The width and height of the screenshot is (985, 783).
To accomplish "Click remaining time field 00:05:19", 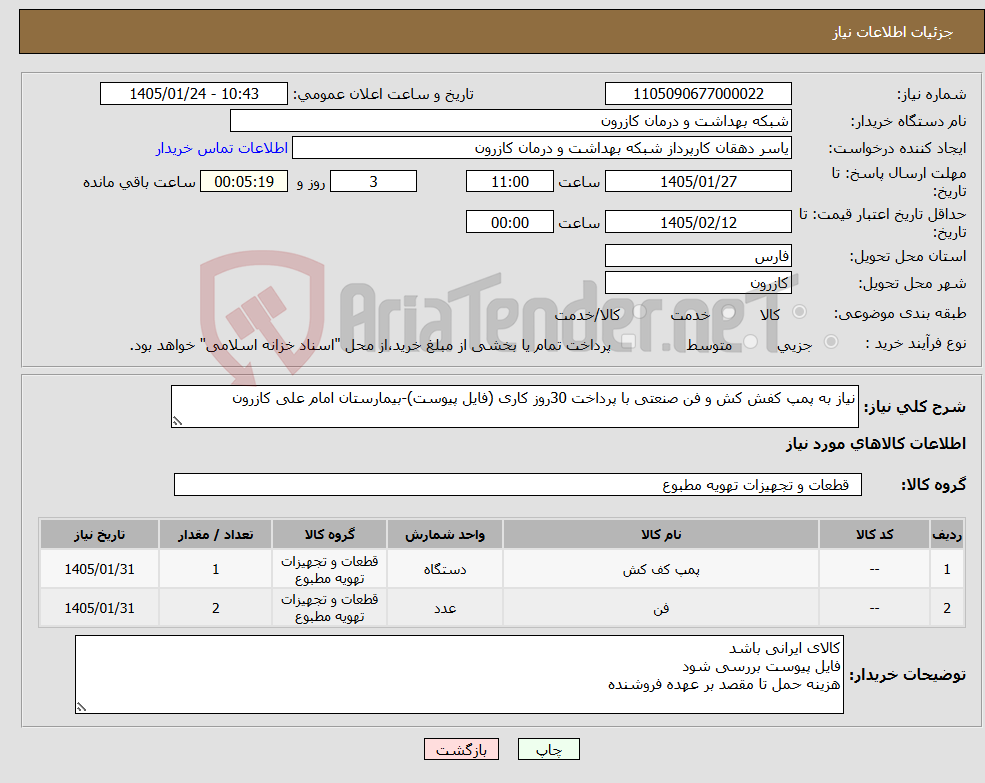I will (244, 182).
